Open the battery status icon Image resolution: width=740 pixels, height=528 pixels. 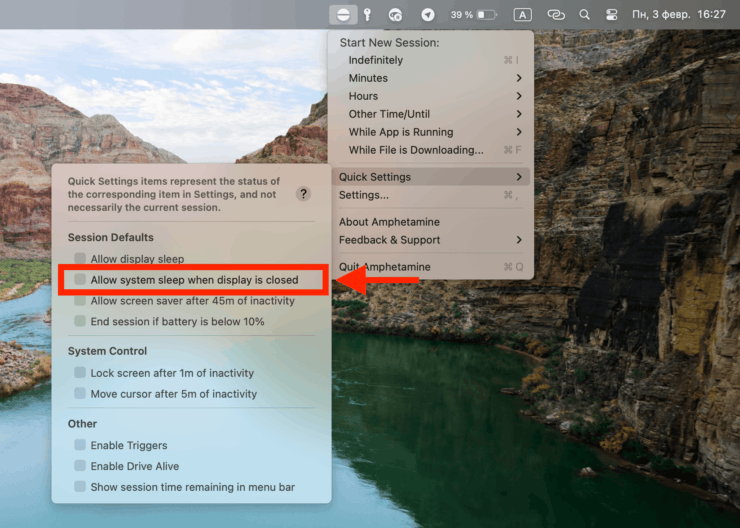(x=487, y=15)
